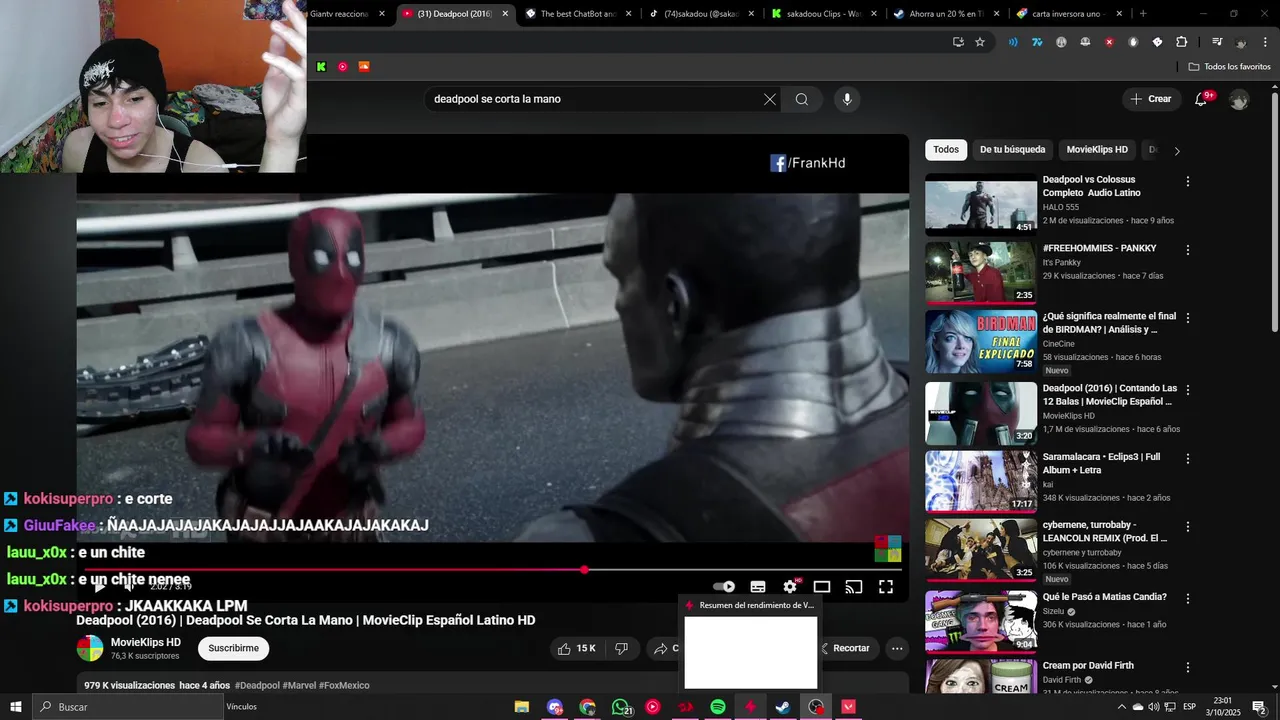Viewport: 1280px width, 720px height.
Task: Options menu for Contando Las 12 Balas
Action: coord(1188,390)
